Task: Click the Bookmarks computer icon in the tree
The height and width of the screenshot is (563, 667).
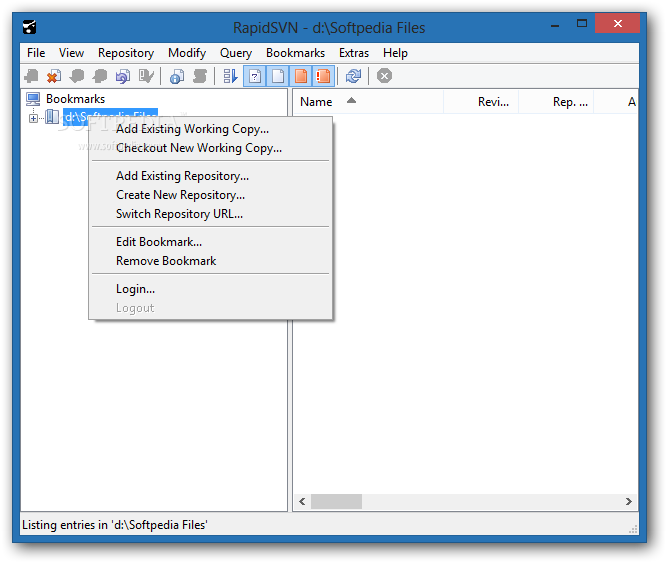Action: [33, 99]
